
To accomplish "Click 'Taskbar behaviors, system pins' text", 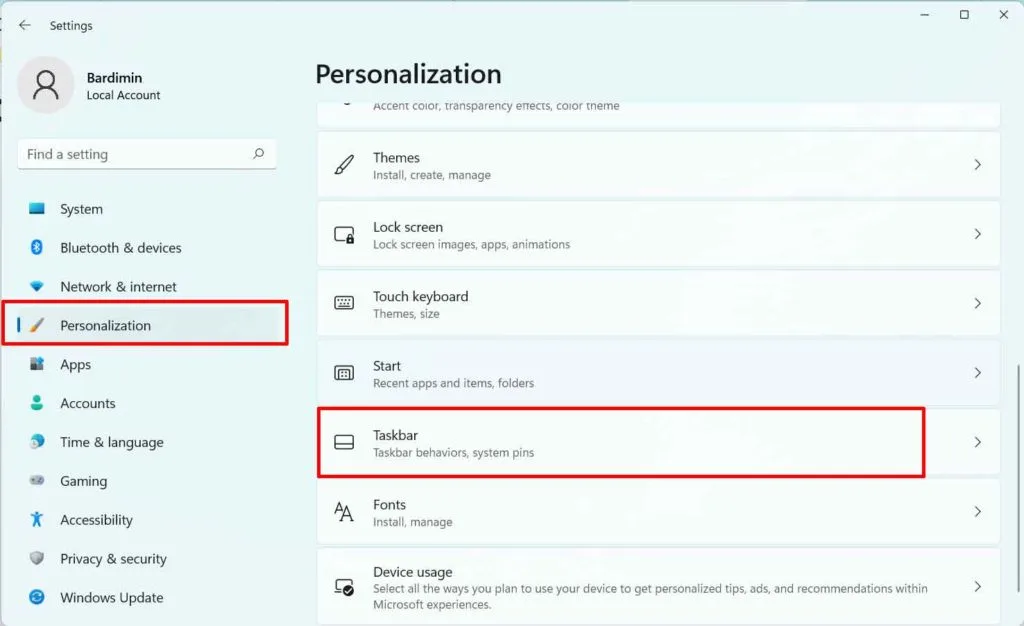I will click(453, 452).
